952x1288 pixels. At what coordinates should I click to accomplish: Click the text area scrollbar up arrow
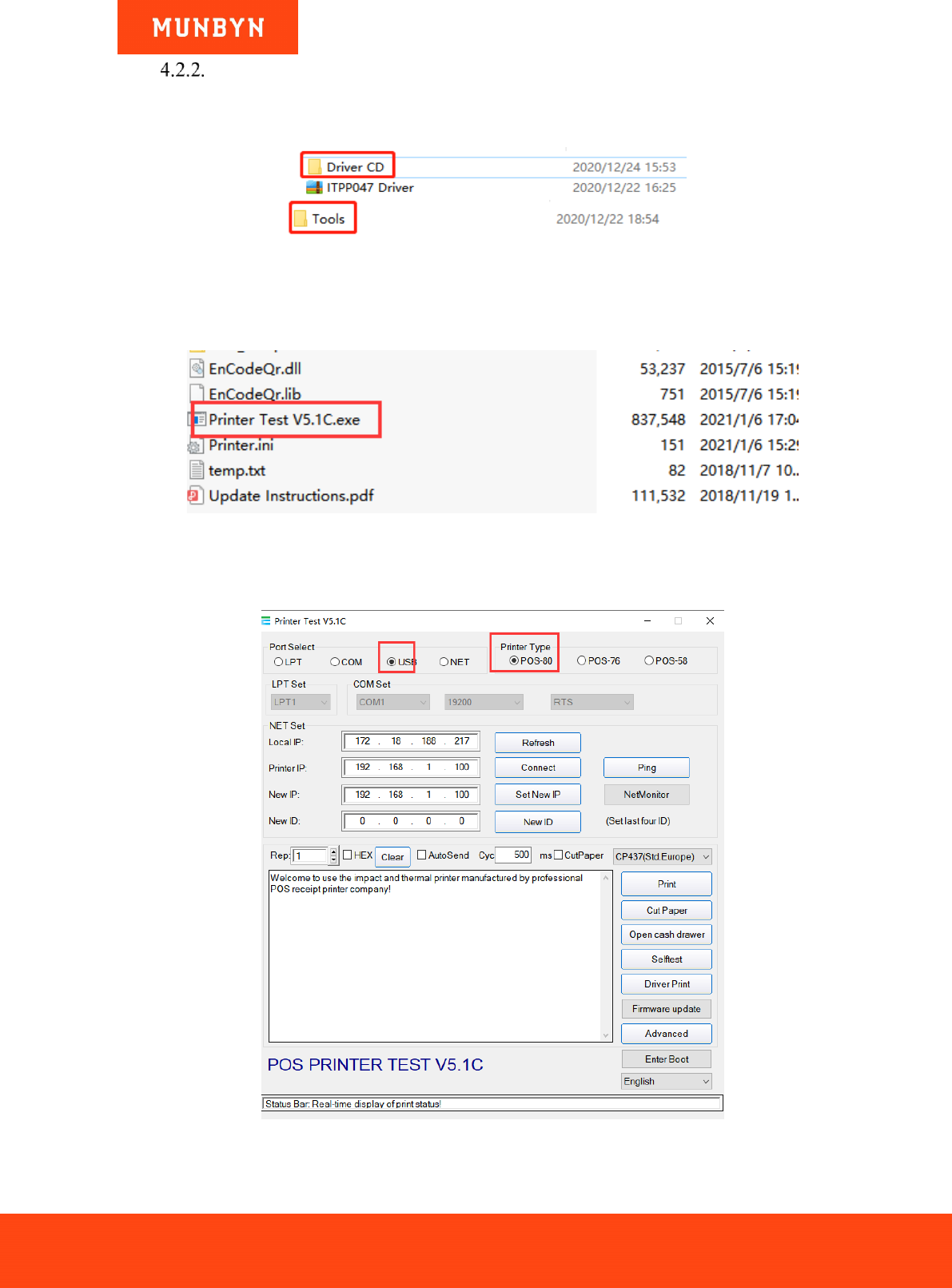[x=606, y=877]
